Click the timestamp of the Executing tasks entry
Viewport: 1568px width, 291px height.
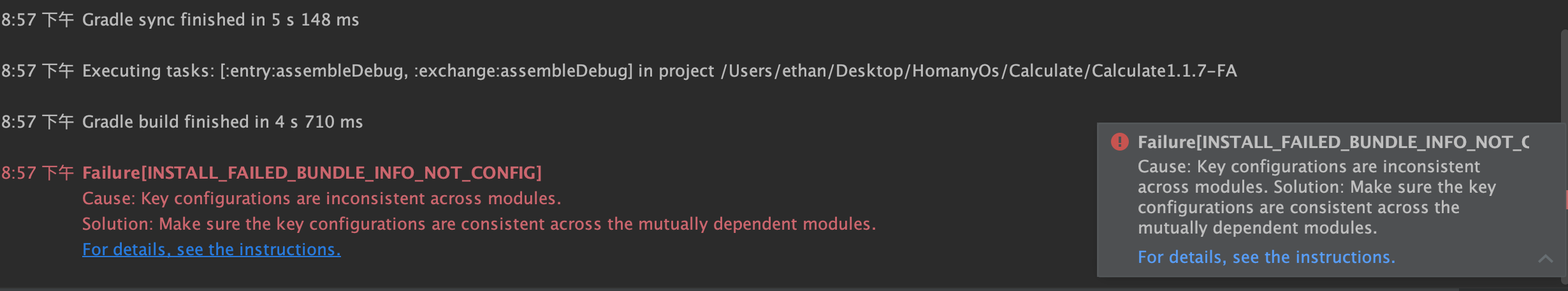(x=38, y=71)
